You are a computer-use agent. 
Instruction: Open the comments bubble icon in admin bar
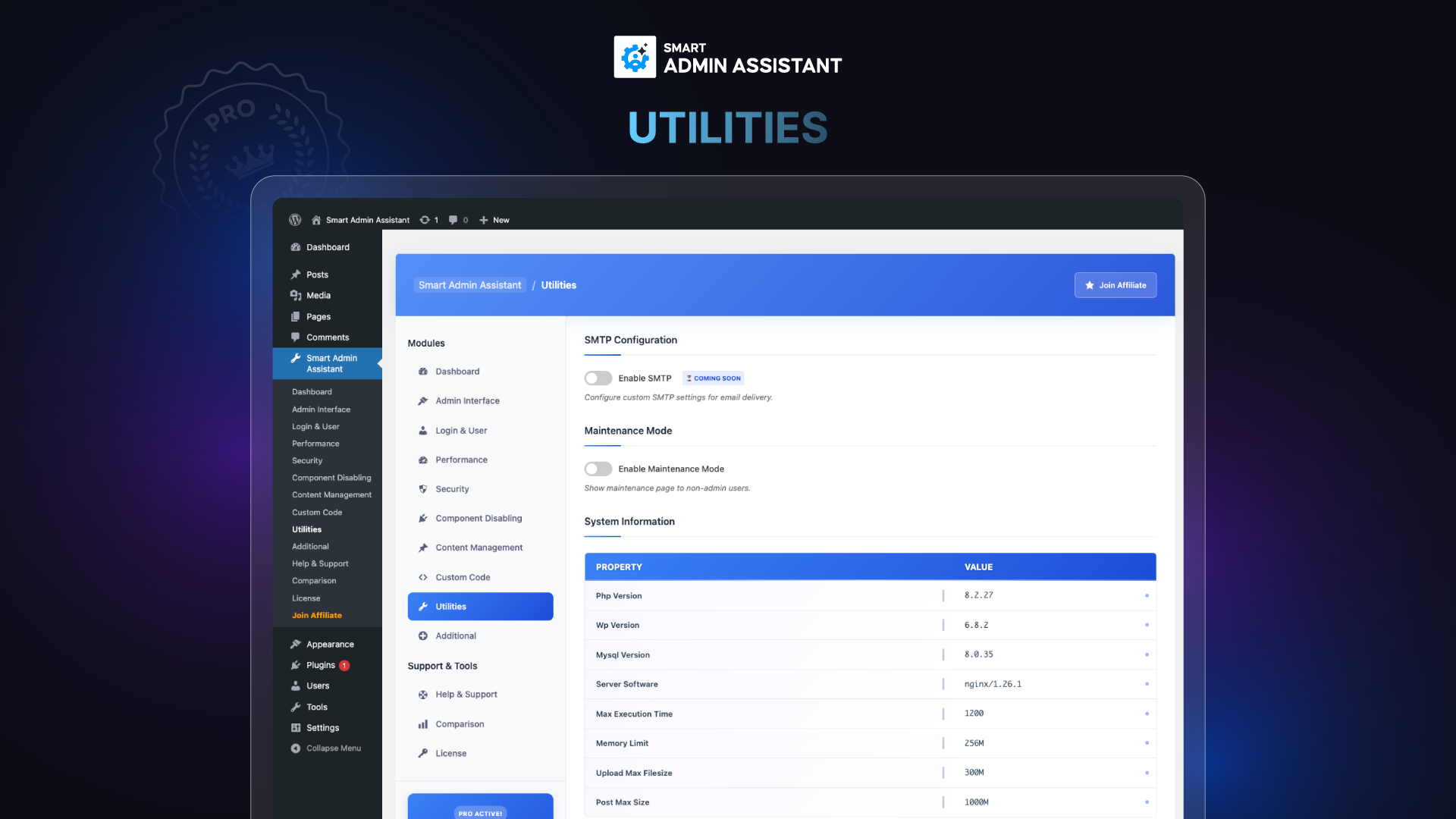point(453,220)
